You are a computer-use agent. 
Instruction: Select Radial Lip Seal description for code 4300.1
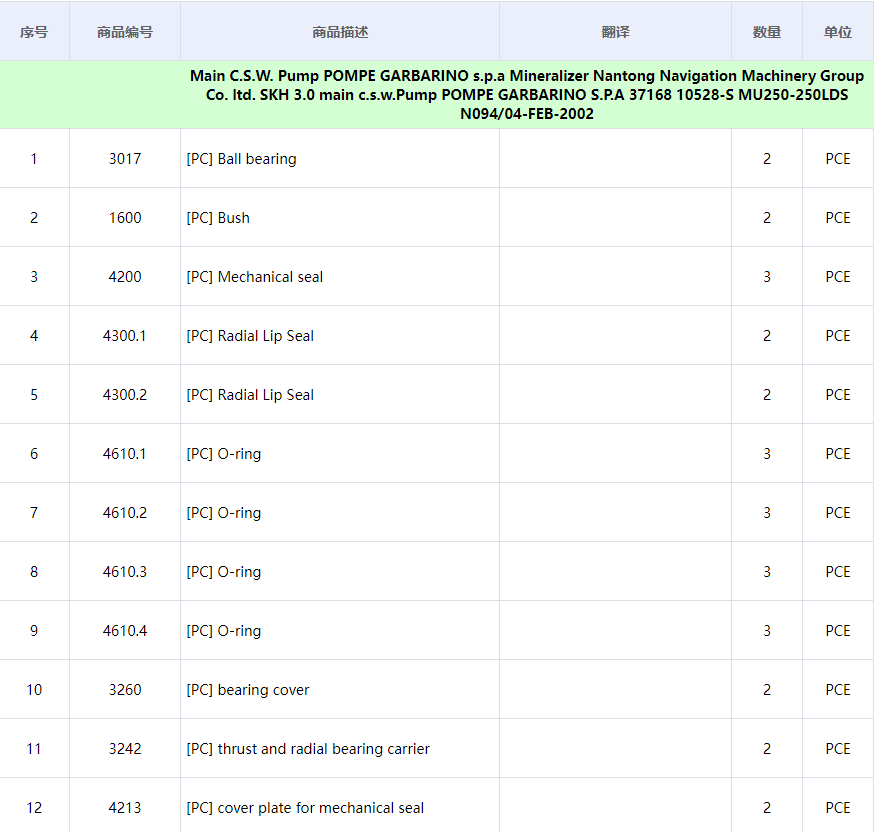click(x=250, y=336)
